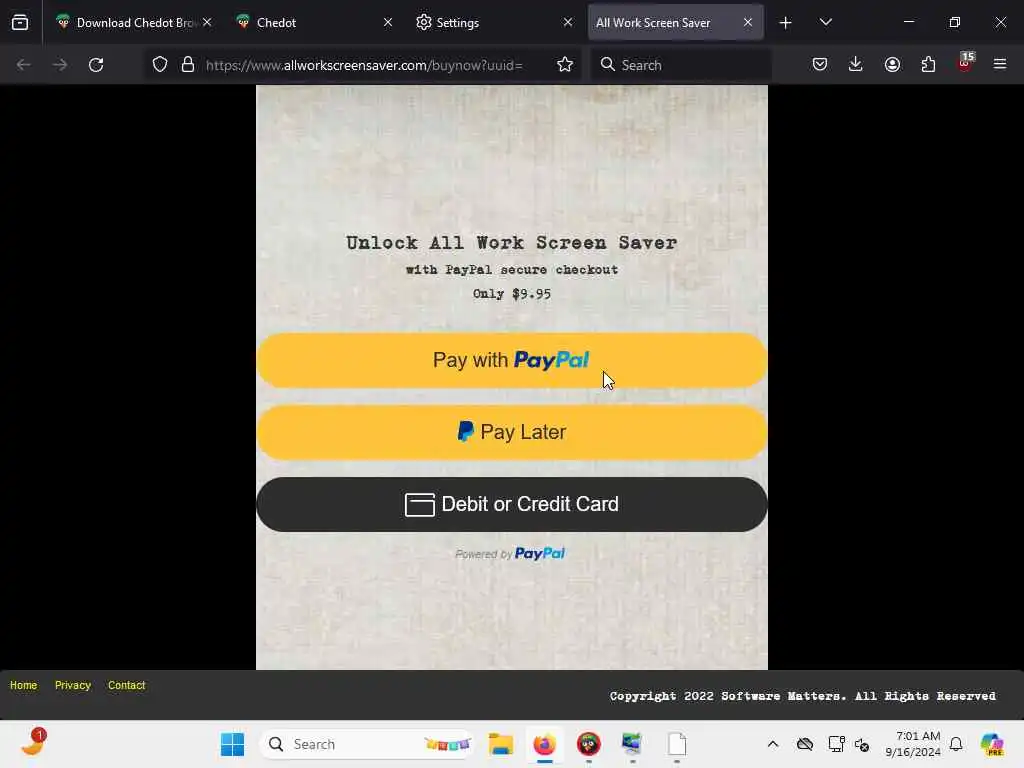1024x768 pixels.
Task: Open the tracking protection shield icon
Action: coord(160,65)
